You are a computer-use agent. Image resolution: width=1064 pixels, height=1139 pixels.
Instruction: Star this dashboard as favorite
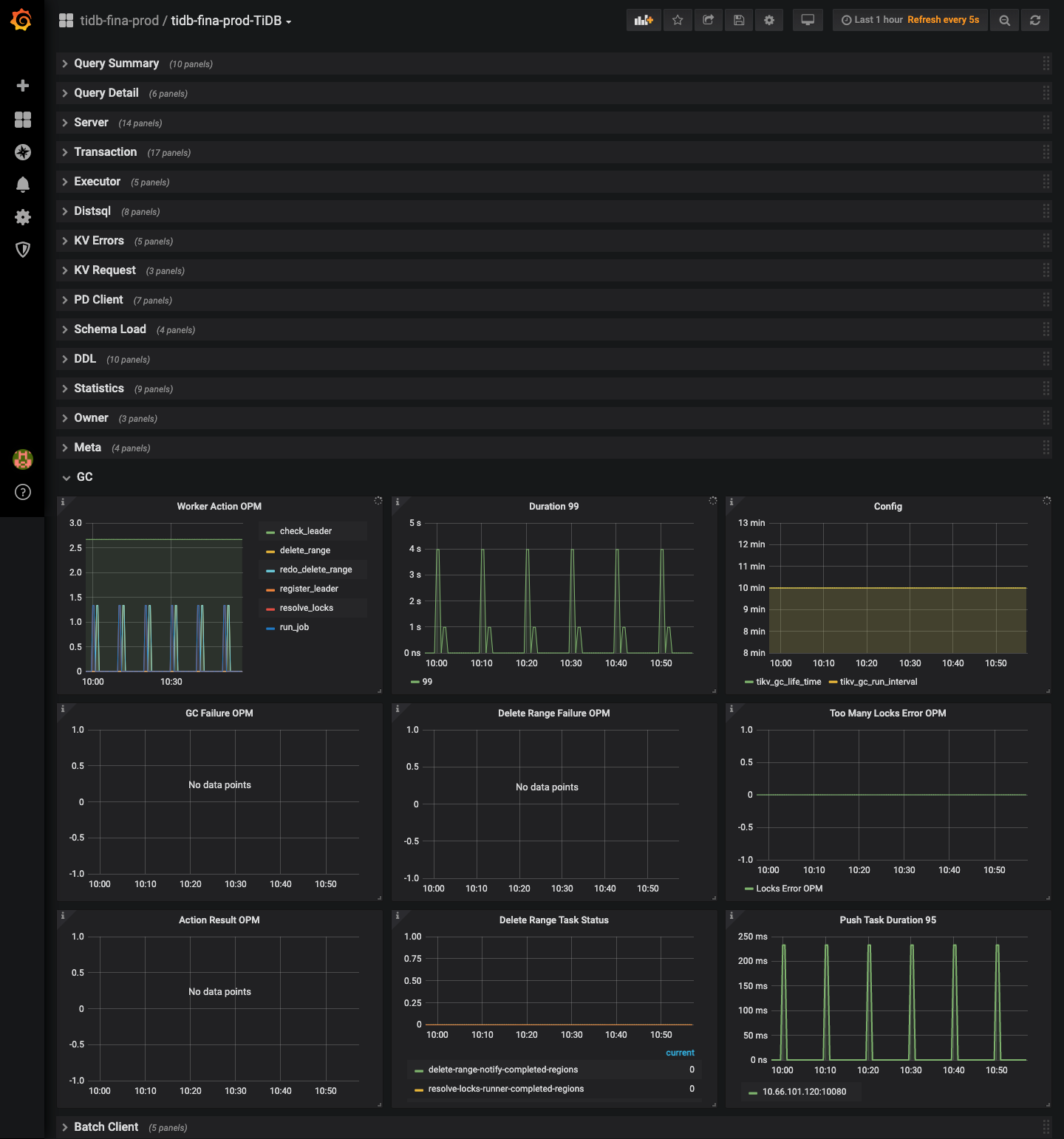(x=678, y=20)
